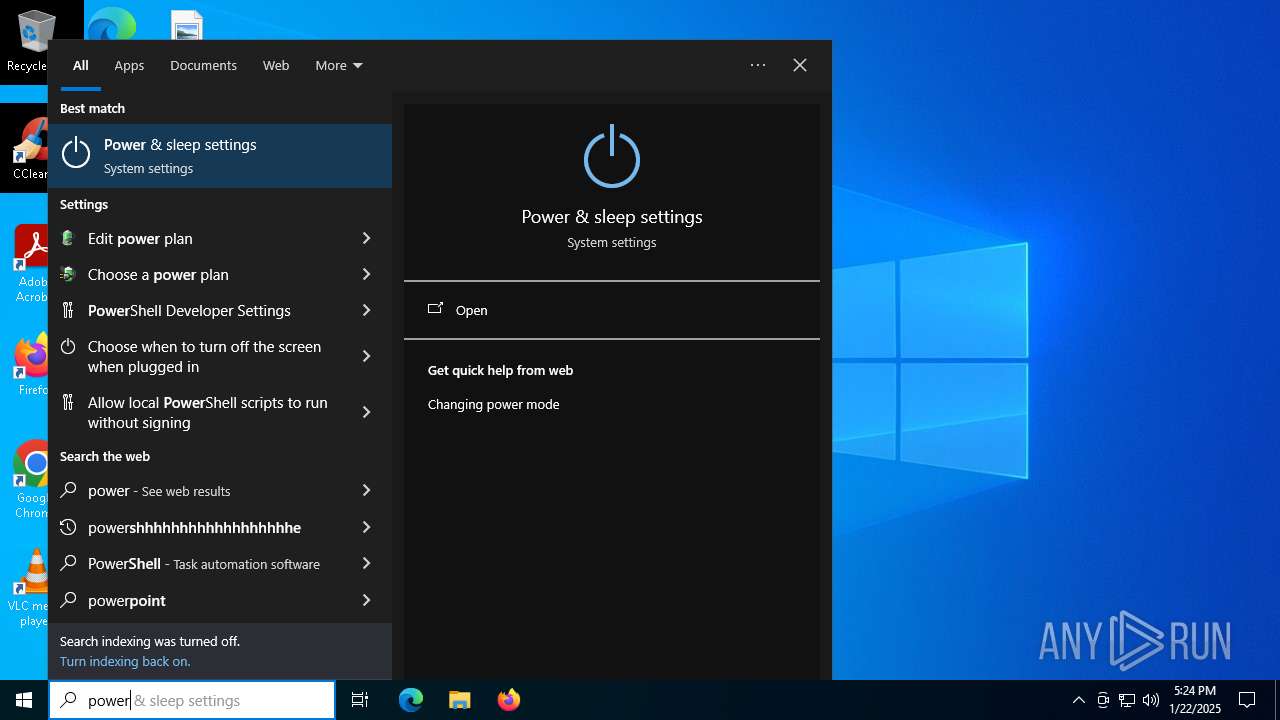1280x720 pixels.
Task: Click the PowerShell Developer Settings icon
Action: pyautogui.click(x=68, y=310)
